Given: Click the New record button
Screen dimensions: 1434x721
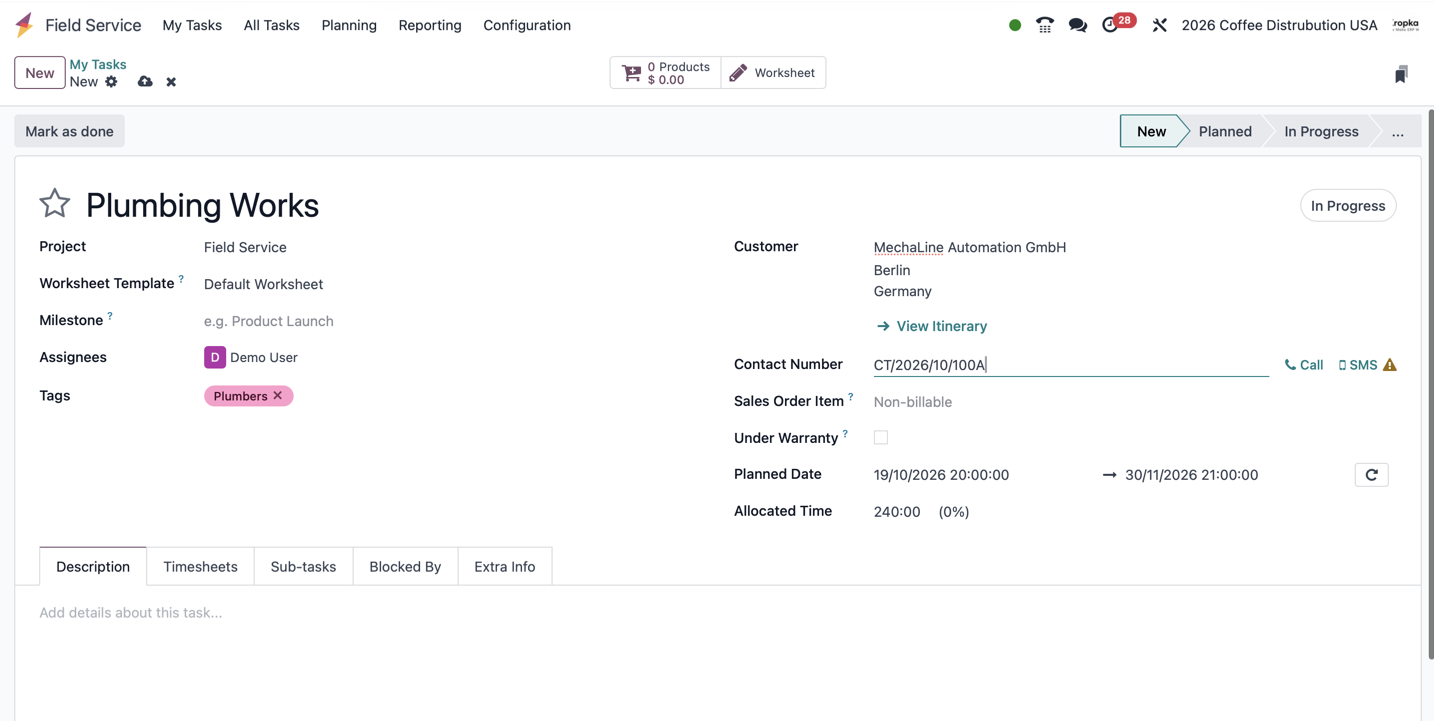Looking at the screenshot, I should [40, 73].
